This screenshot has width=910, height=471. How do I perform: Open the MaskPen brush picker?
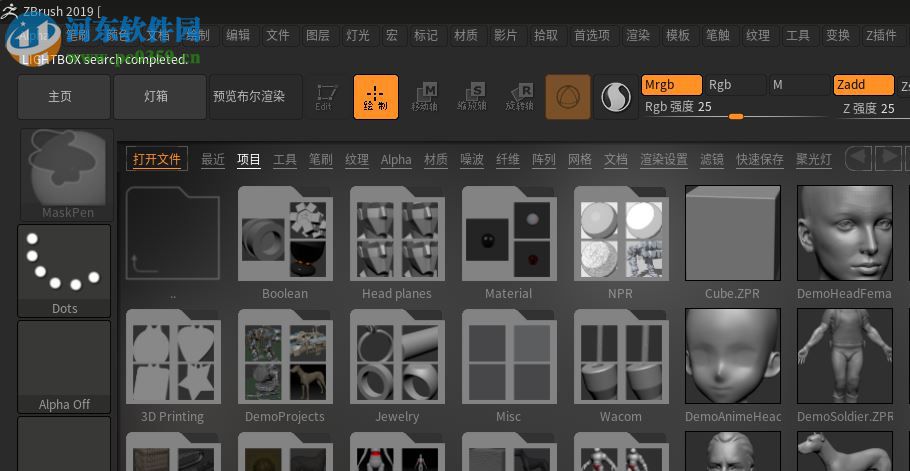tap(67, 175)
